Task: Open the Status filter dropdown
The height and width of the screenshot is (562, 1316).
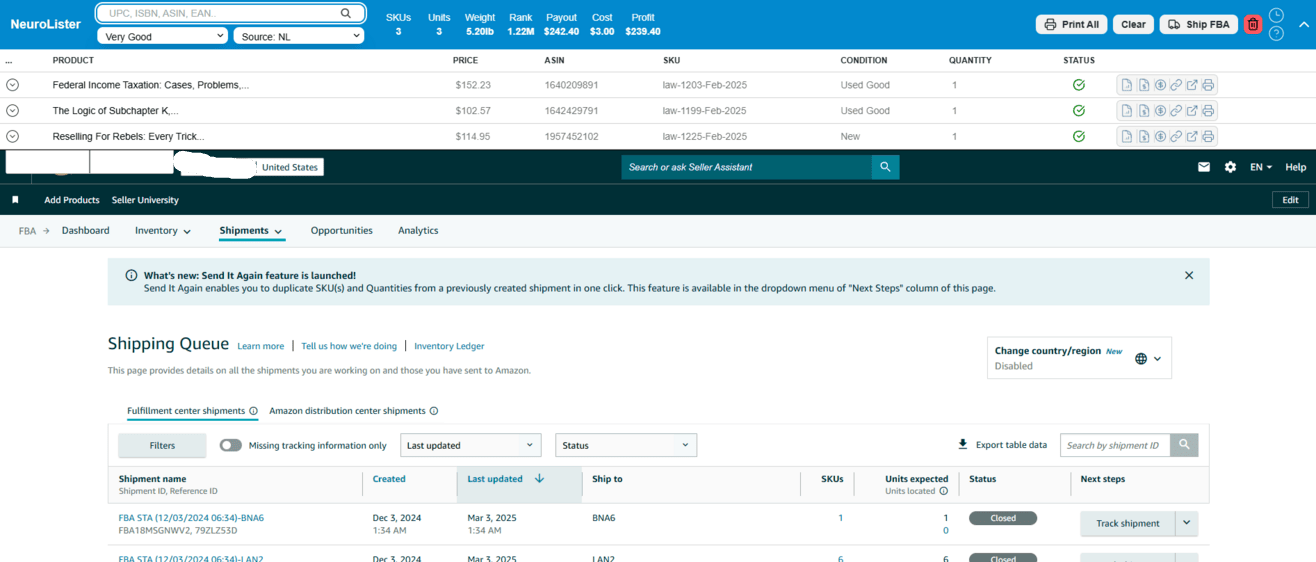Action: coord(625,445)
